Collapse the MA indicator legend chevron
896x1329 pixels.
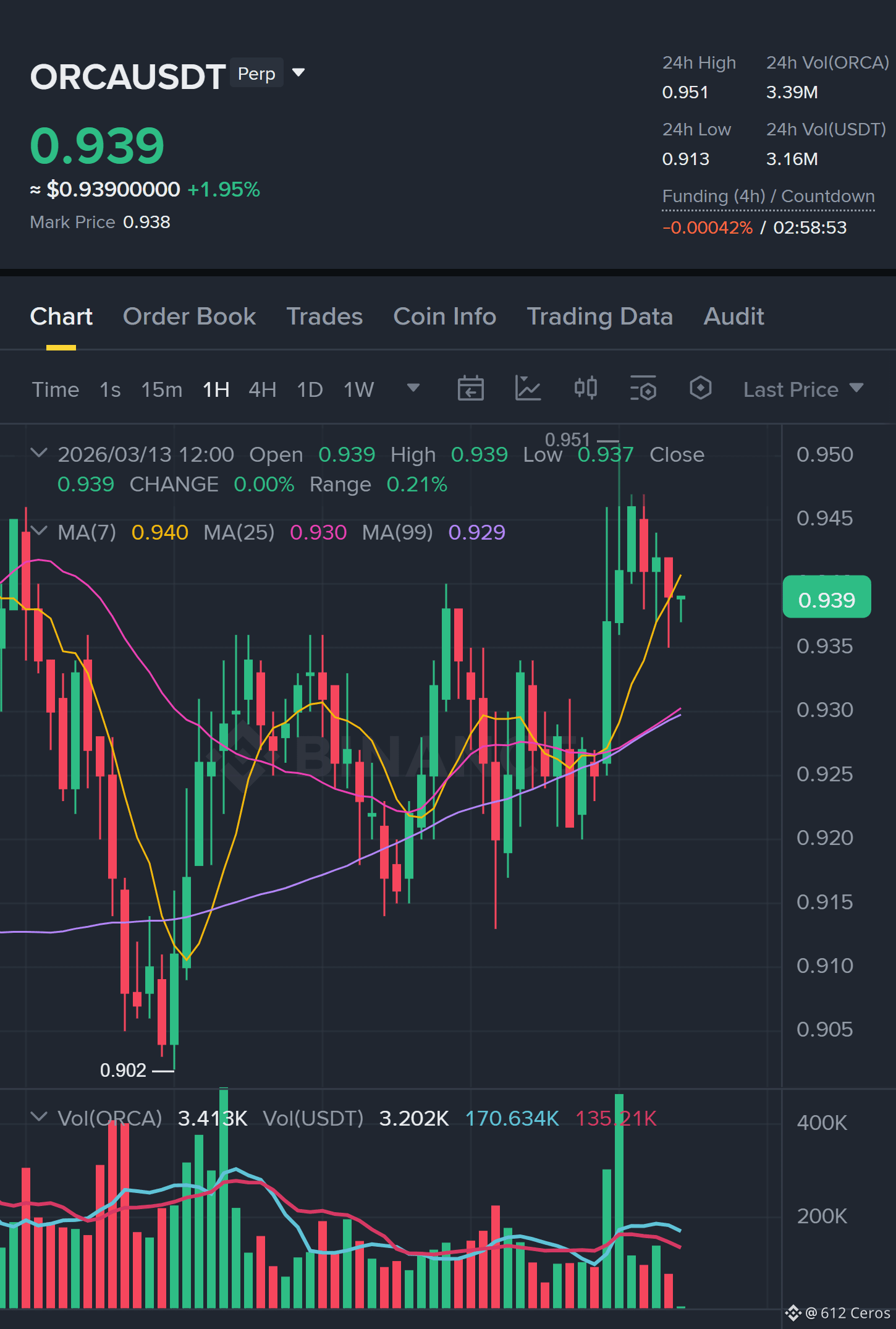coord(39,531)
